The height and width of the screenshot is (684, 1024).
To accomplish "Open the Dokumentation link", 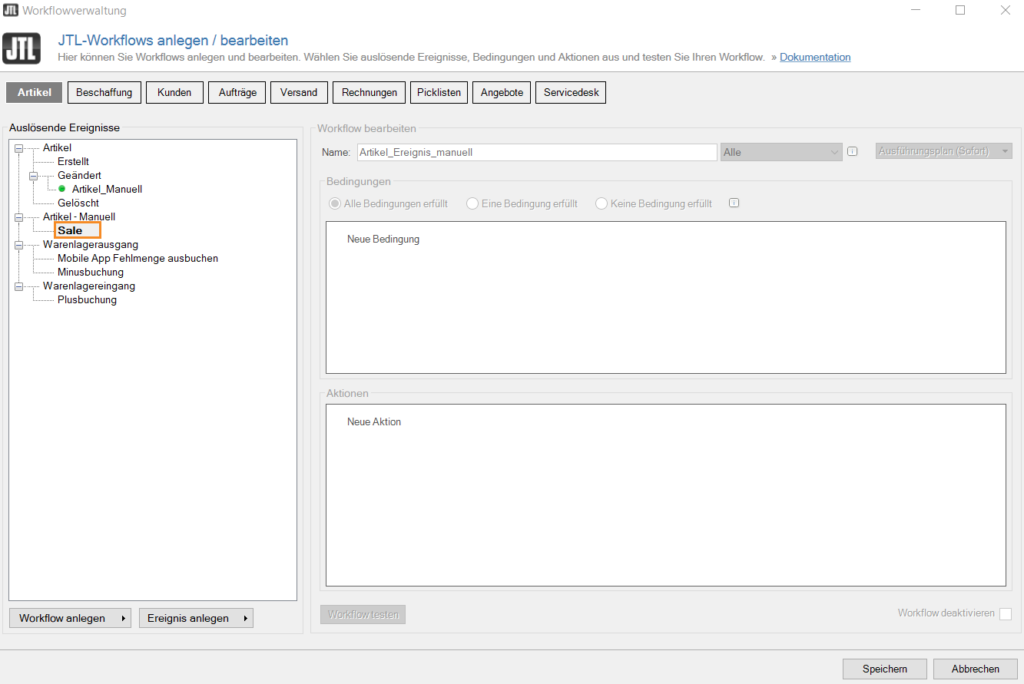I will [815, 57].
